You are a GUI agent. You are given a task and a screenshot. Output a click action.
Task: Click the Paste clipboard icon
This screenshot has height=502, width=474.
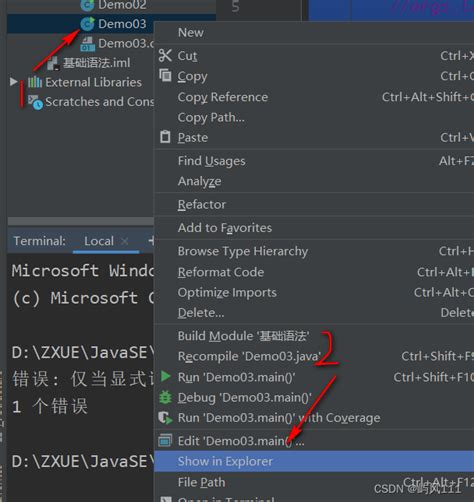click(x=165, y=137)
